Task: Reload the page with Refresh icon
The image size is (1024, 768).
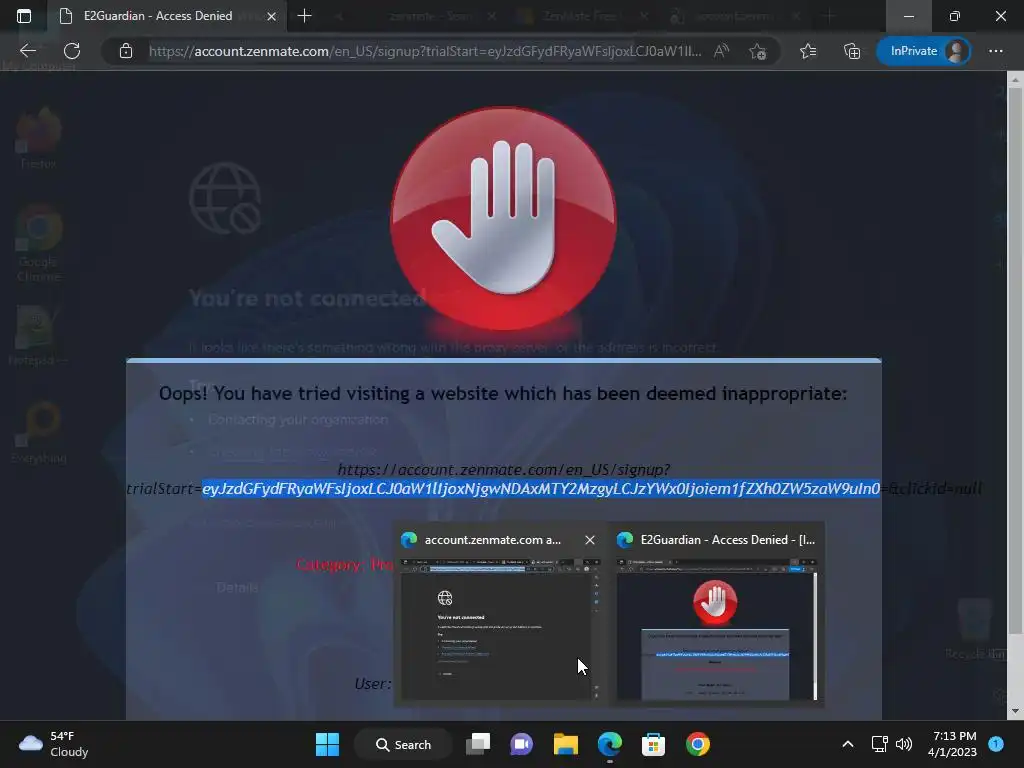Action: 72,51
